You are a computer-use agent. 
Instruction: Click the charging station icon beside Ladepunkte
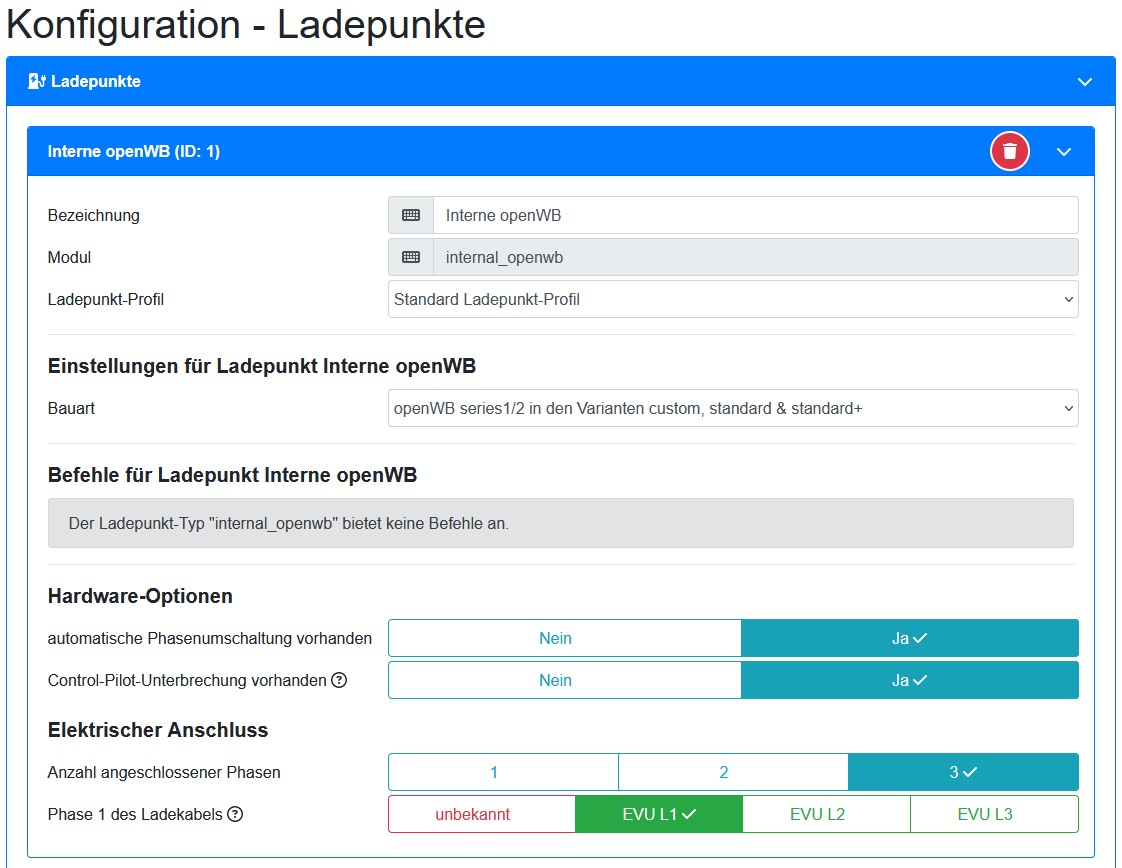pos(36,82)
